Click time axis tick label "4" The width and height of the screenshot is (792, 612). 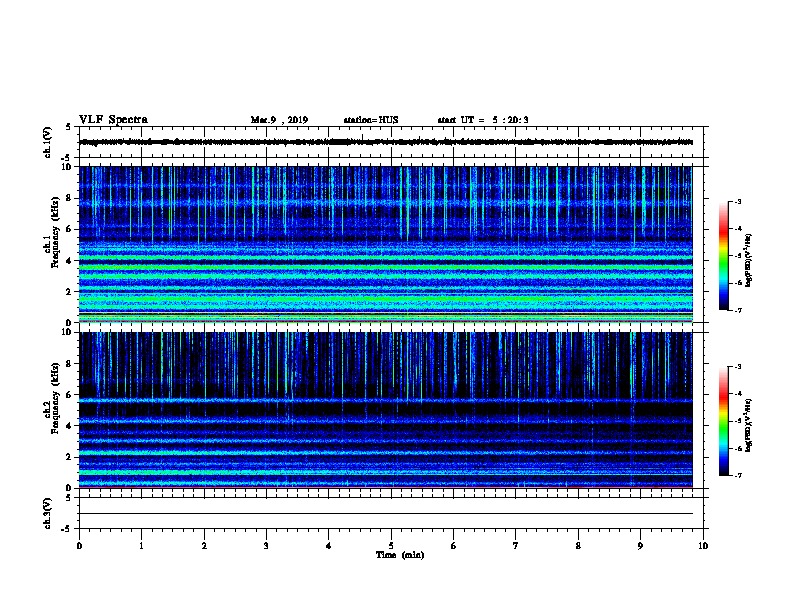[329, 546]
